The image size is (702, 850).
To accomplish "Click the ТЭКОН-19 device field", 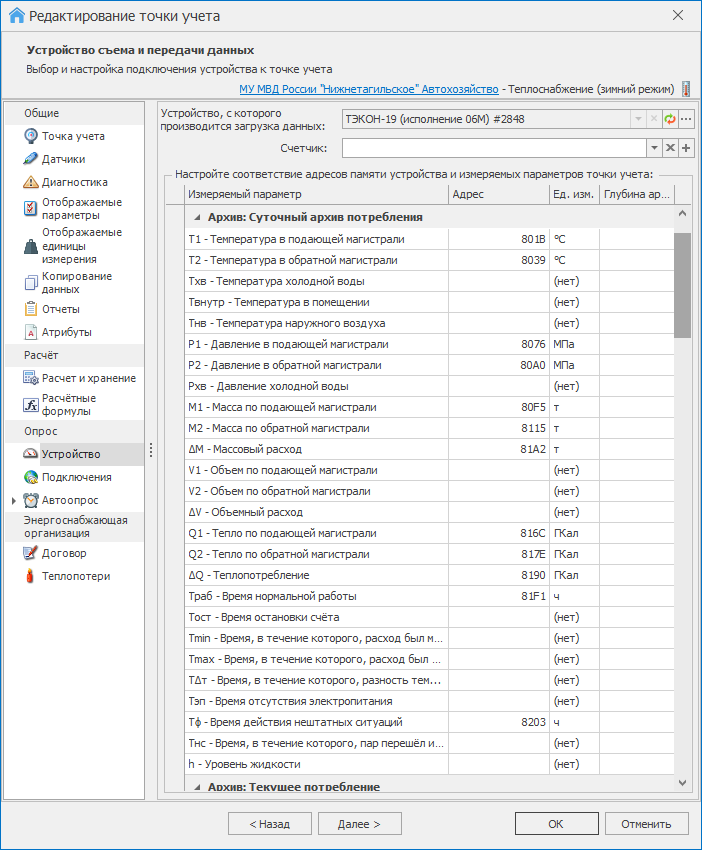I will point(486,119).
